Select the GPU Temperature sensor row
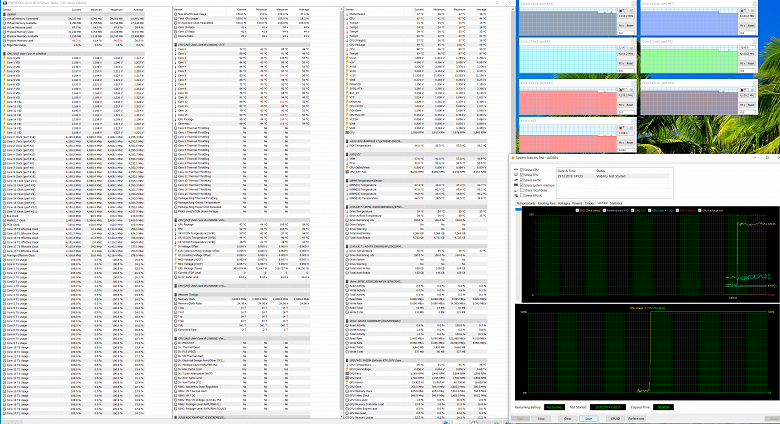The width and height of the screenshot is (780, 424). click(416, 365)
